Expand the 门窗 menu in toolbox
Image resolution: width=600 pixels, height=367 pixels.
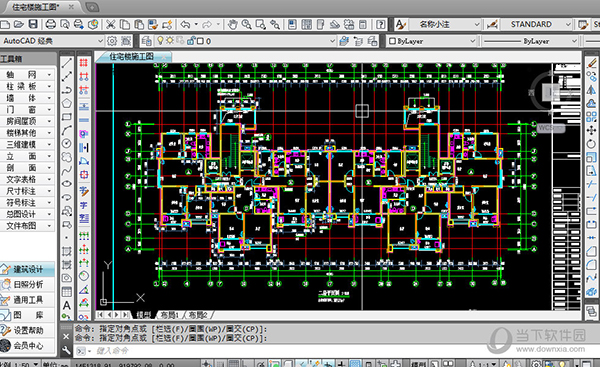(28, 109)
